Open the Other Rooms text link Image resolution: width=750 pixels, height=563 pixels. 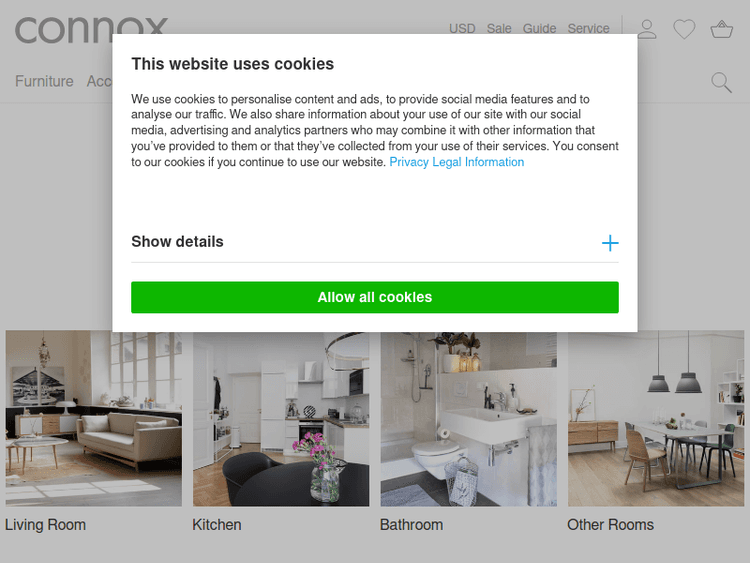click(610, 525)
